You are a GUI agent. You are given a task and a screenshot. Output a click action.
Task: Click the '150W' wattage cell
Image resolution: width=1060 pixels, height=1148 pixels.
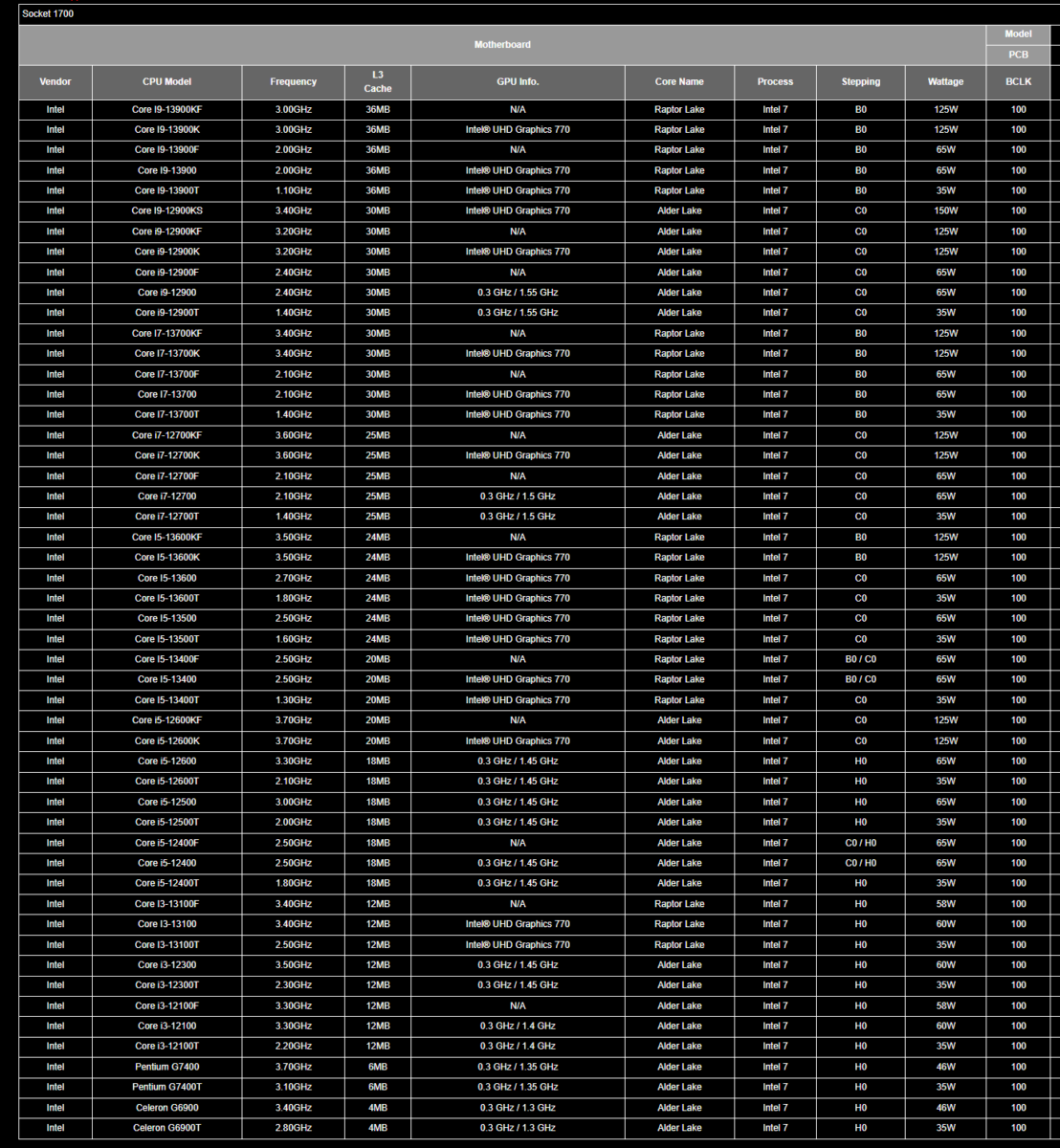[x=946, y=211]
